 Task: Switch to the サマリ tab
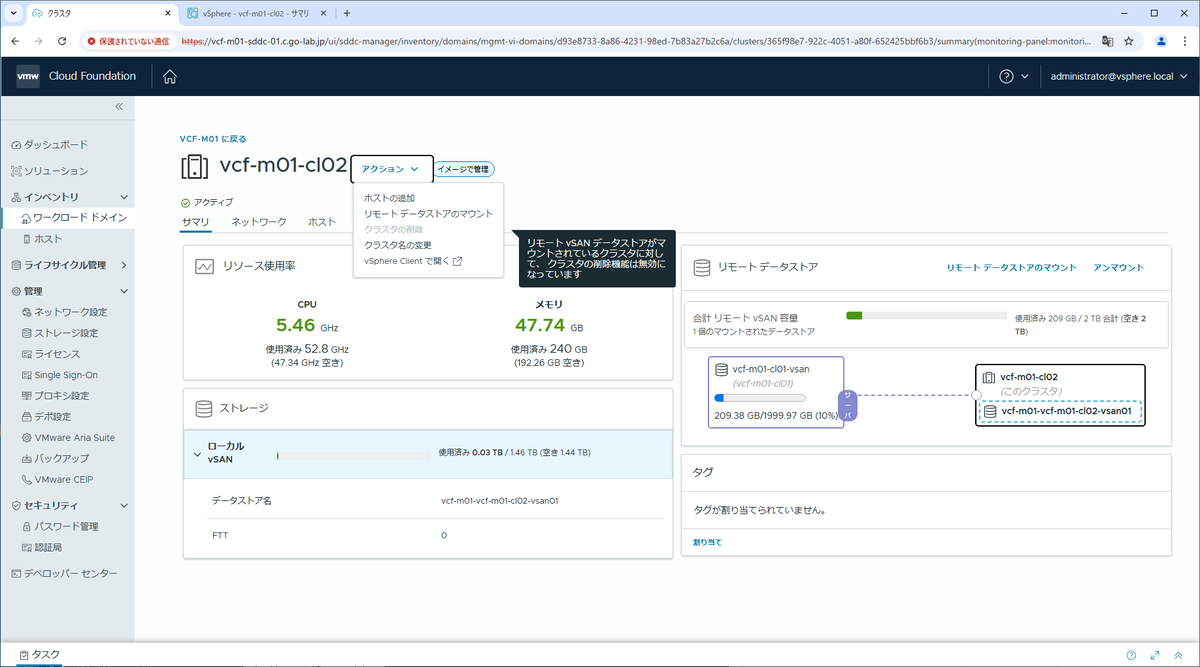pos(195,221)
